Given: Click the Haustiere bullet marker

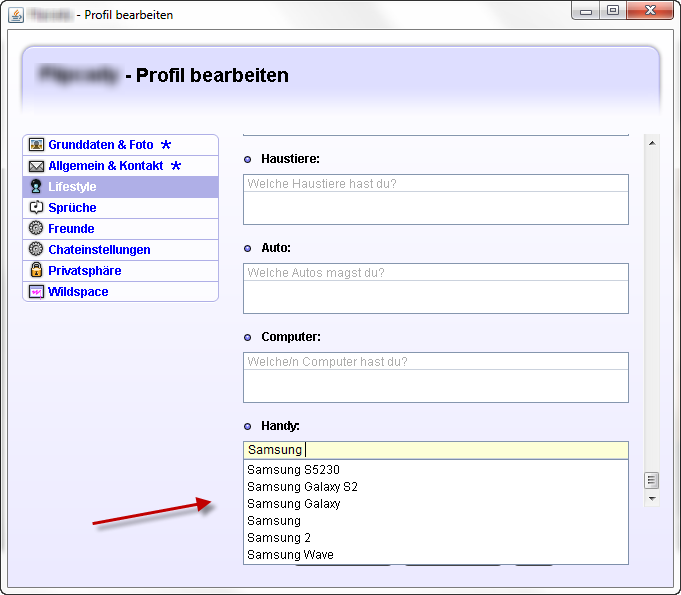Looking at the screenshot, I should 248,159.
